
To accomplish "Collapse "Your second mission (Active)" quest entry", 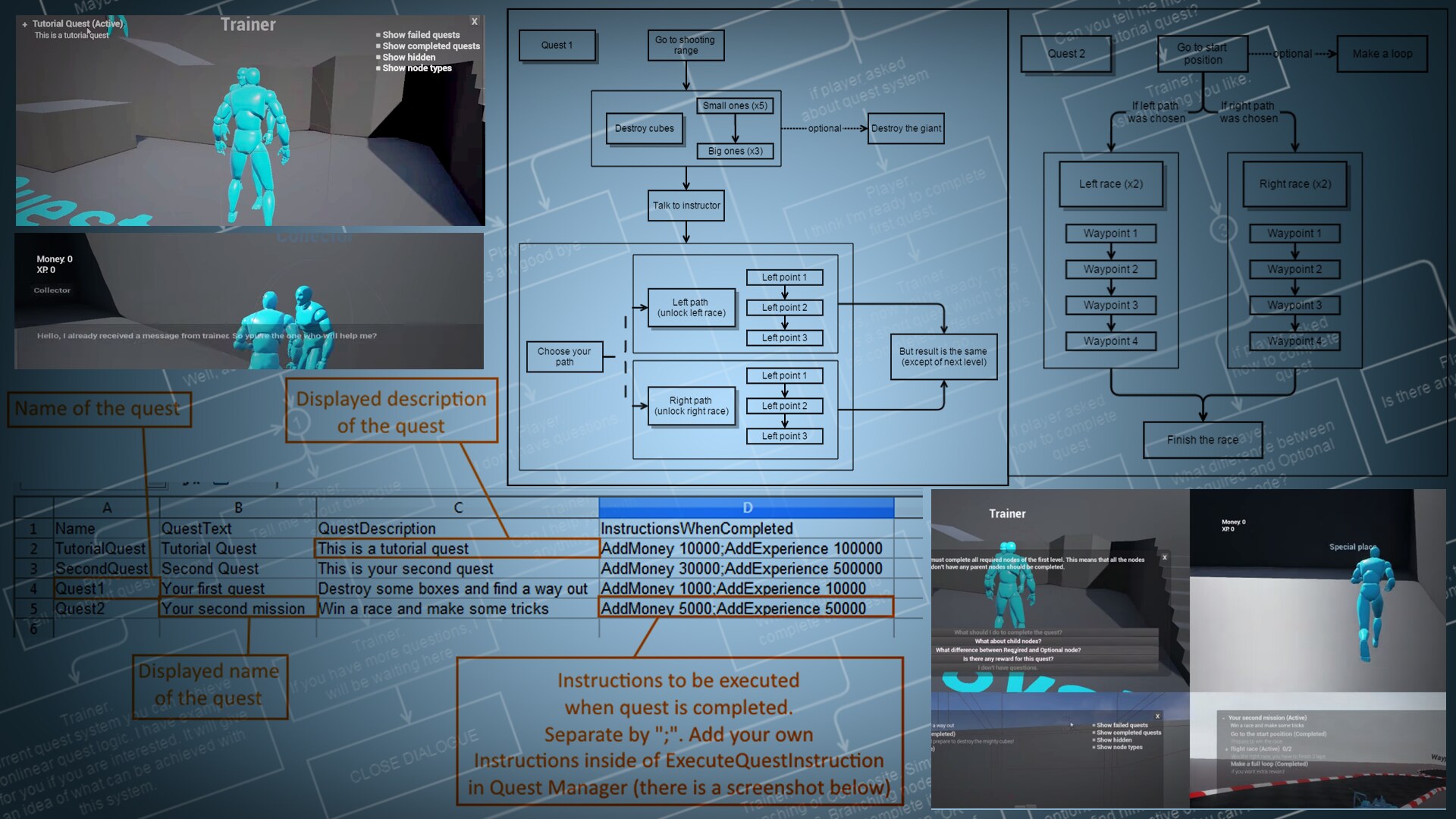I will 1224,718.
